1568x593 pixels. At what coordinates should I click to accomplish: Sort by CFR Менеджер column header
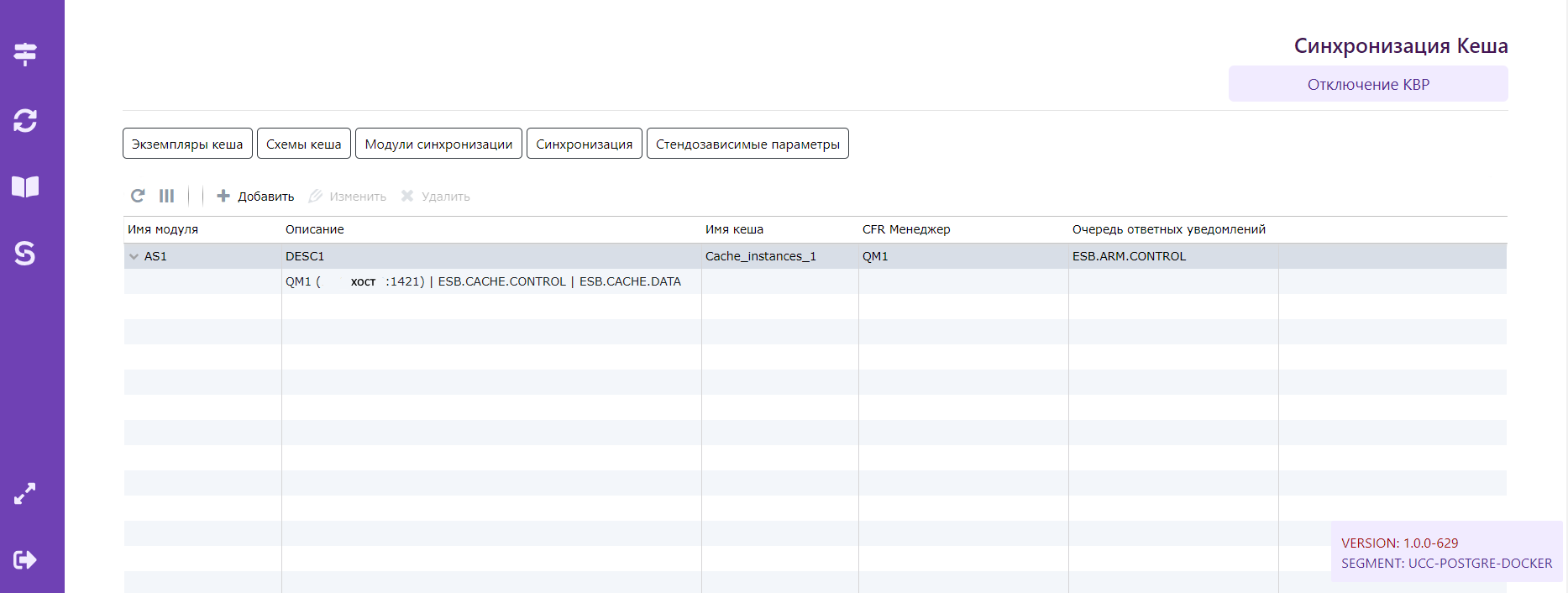point(906,229)
